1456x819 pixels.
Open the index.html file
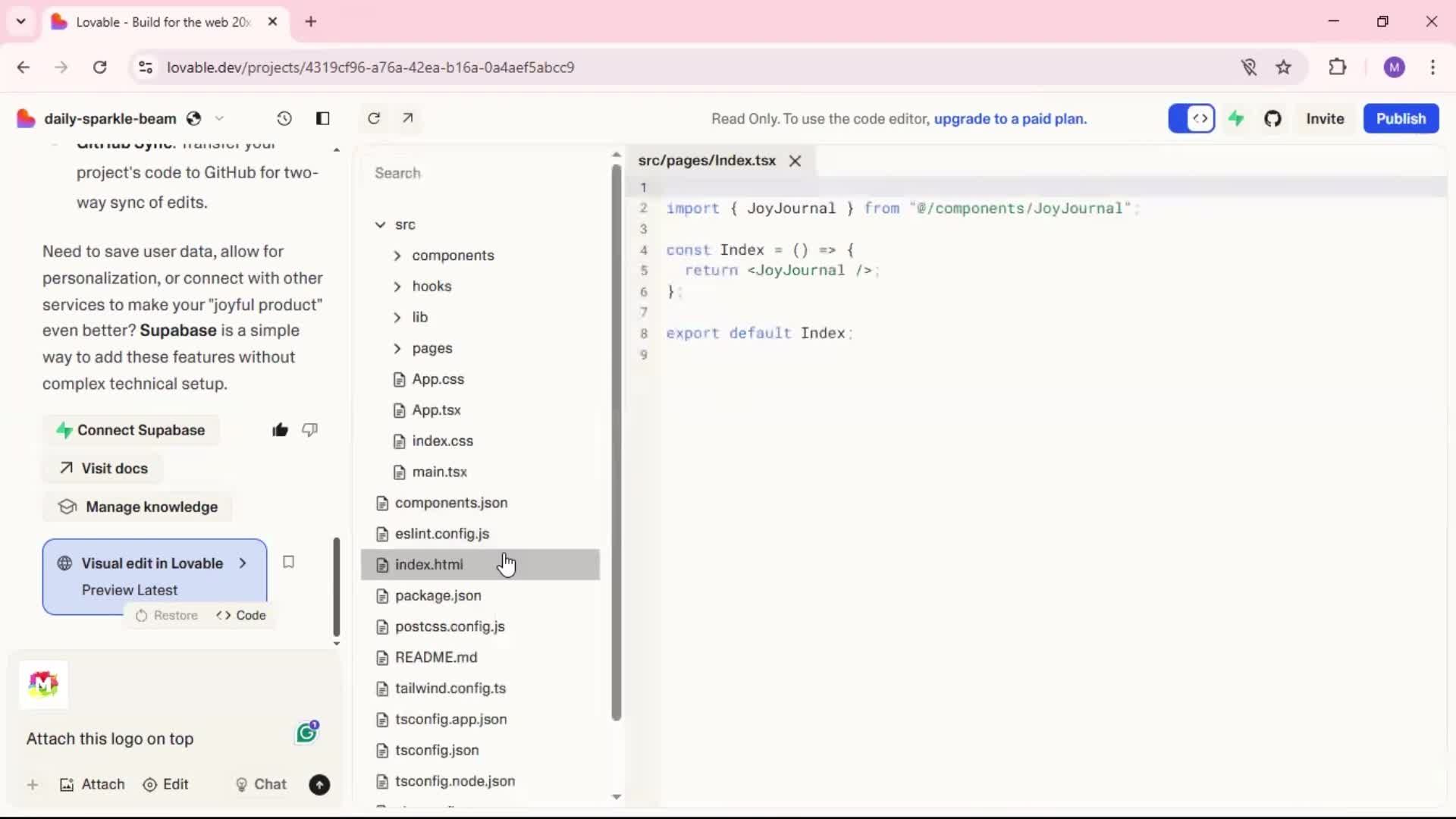click(481, 565)
